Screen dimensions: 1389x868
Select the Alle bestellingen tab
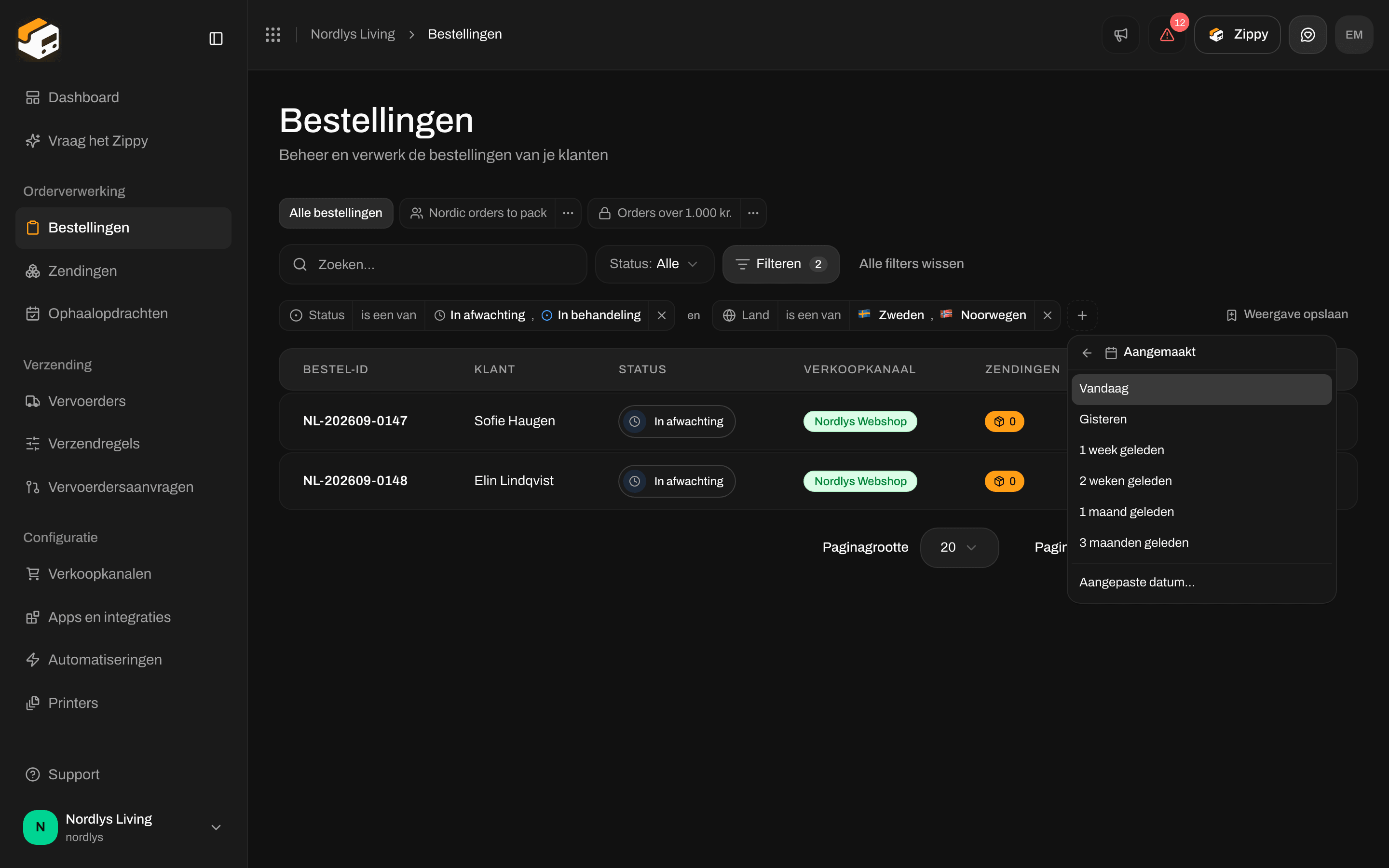click(336, 213)
